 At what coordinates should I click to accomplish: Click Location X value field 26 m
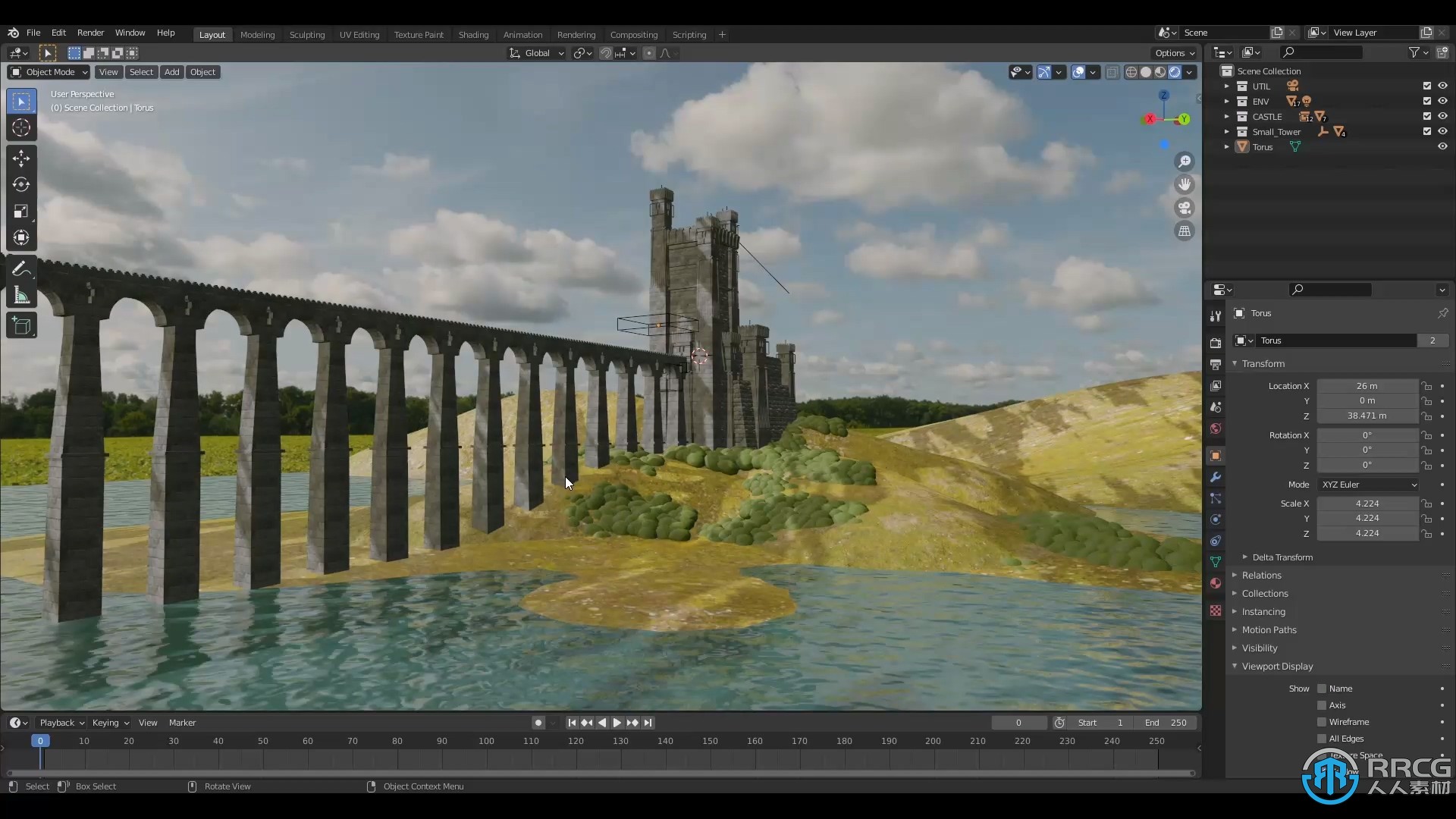point(1367,386)
